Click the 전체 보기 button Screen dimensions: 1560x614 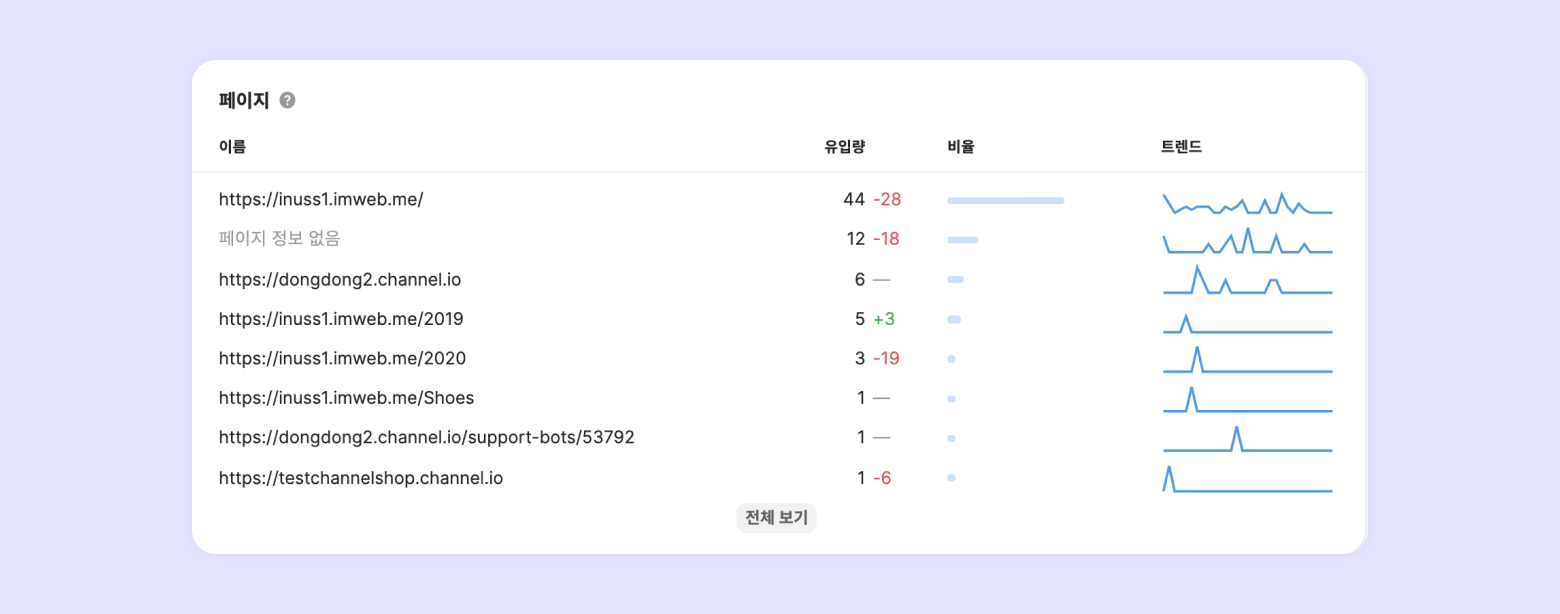point(776,518)
